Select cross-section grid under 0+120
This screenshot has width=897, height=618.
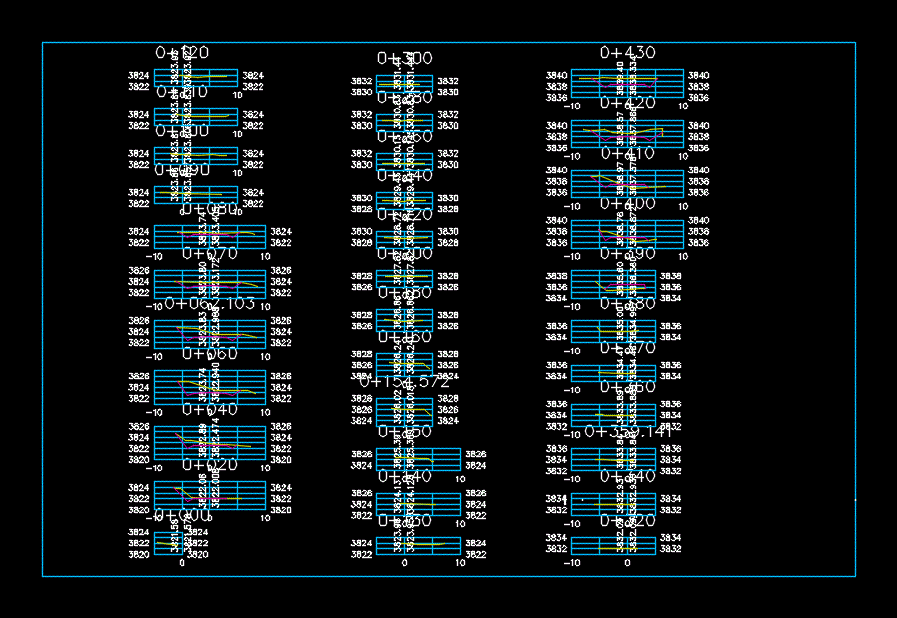point(196,78)
